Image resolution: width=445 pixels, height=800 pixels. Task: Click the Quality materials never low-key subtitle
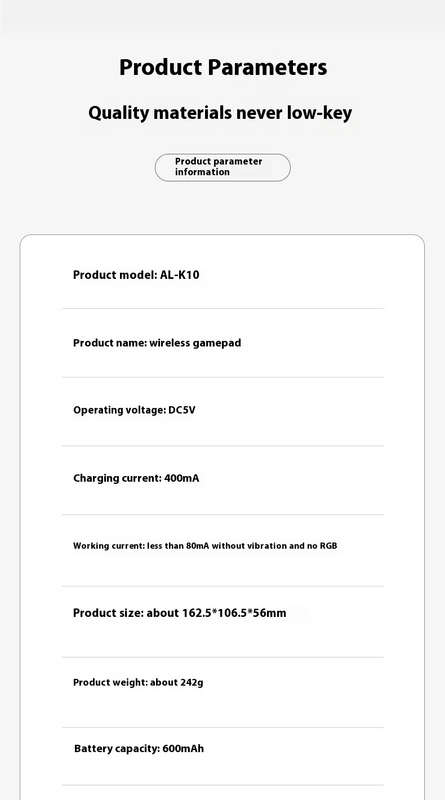(x=220, y=113)
